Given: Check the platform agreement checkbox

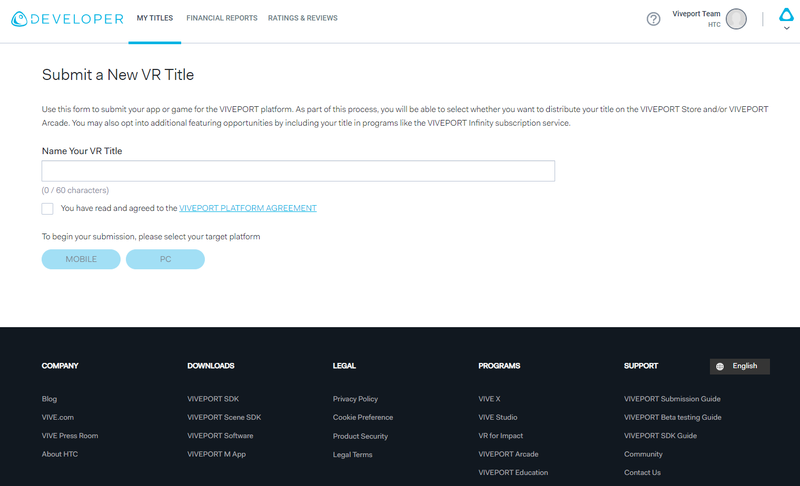Looking at the screenshot, I should click(x=47, y=209).
